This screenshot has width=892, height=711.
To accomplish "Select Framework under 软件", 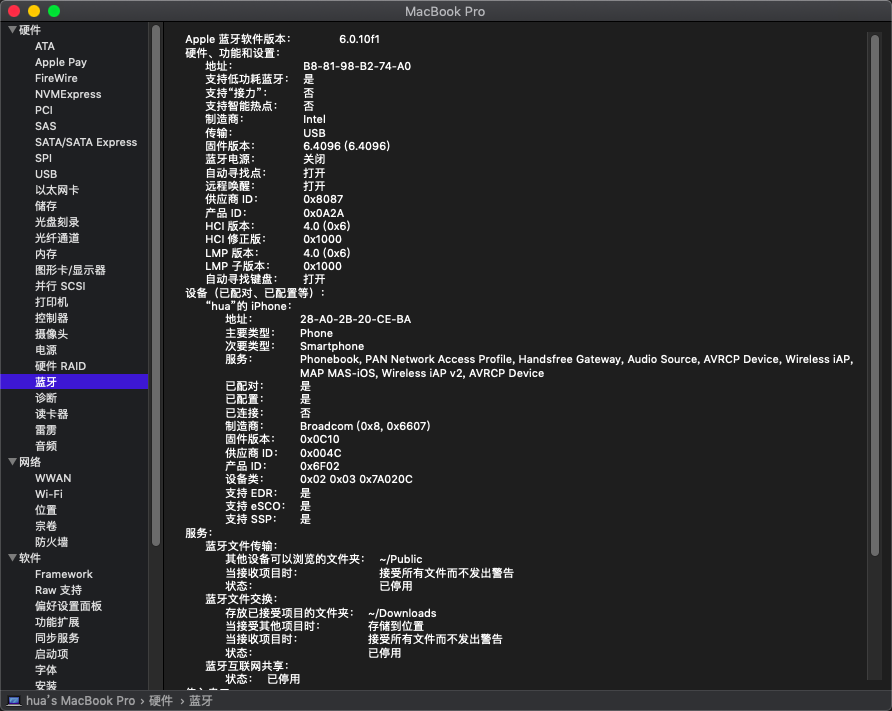I will (x=64, y=574).
